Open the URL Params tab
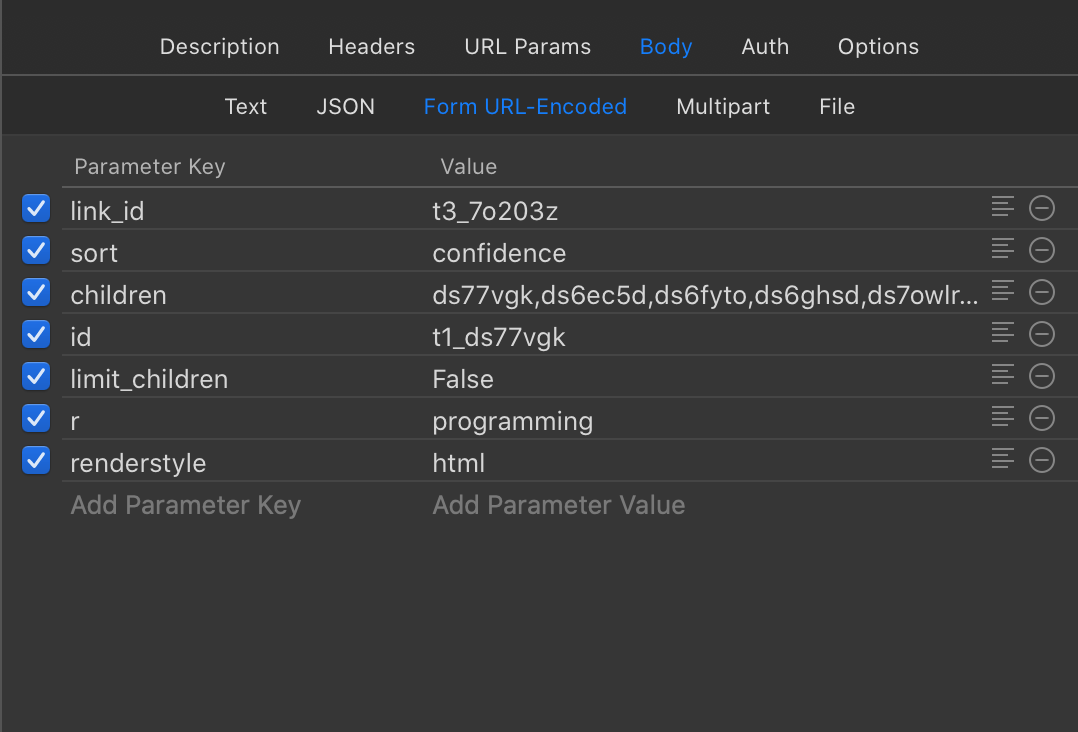 point(527,47)
